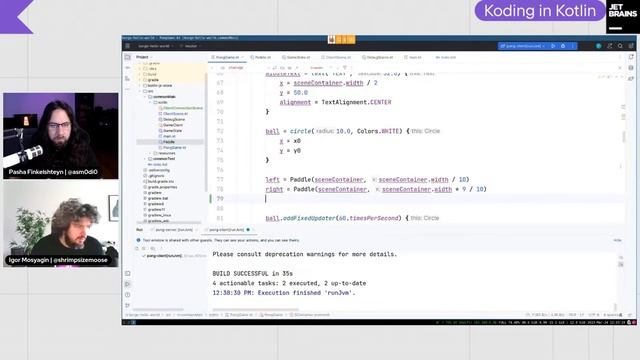Click the Project tool window folder icon
Image resolution: width=640 pixels, height=360 pixels.
coord(128,57)
